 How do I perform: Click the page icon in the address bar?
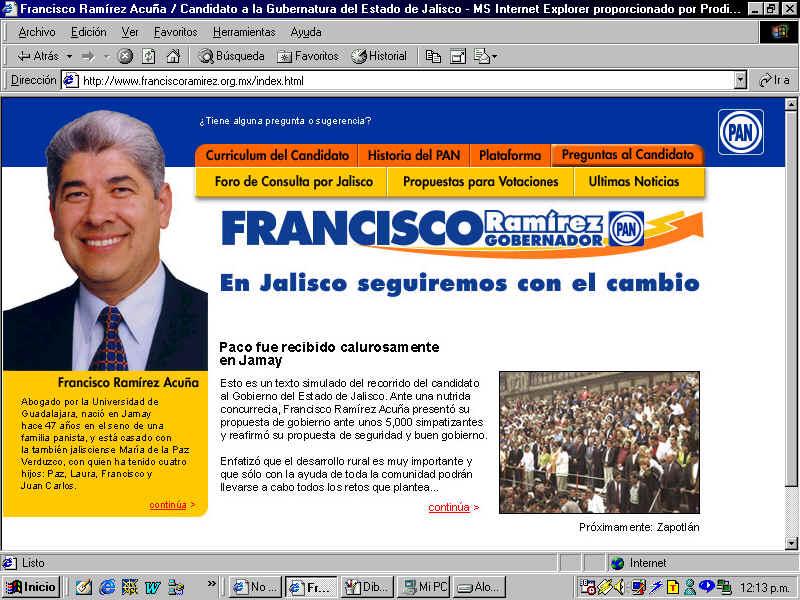pos(71,81)
